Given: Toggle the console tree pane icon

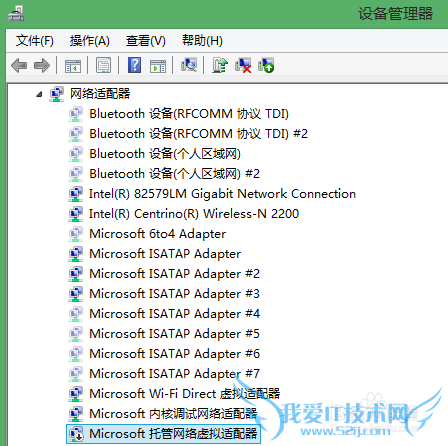Looking at the screenshot, I should [x=73, y=66].
